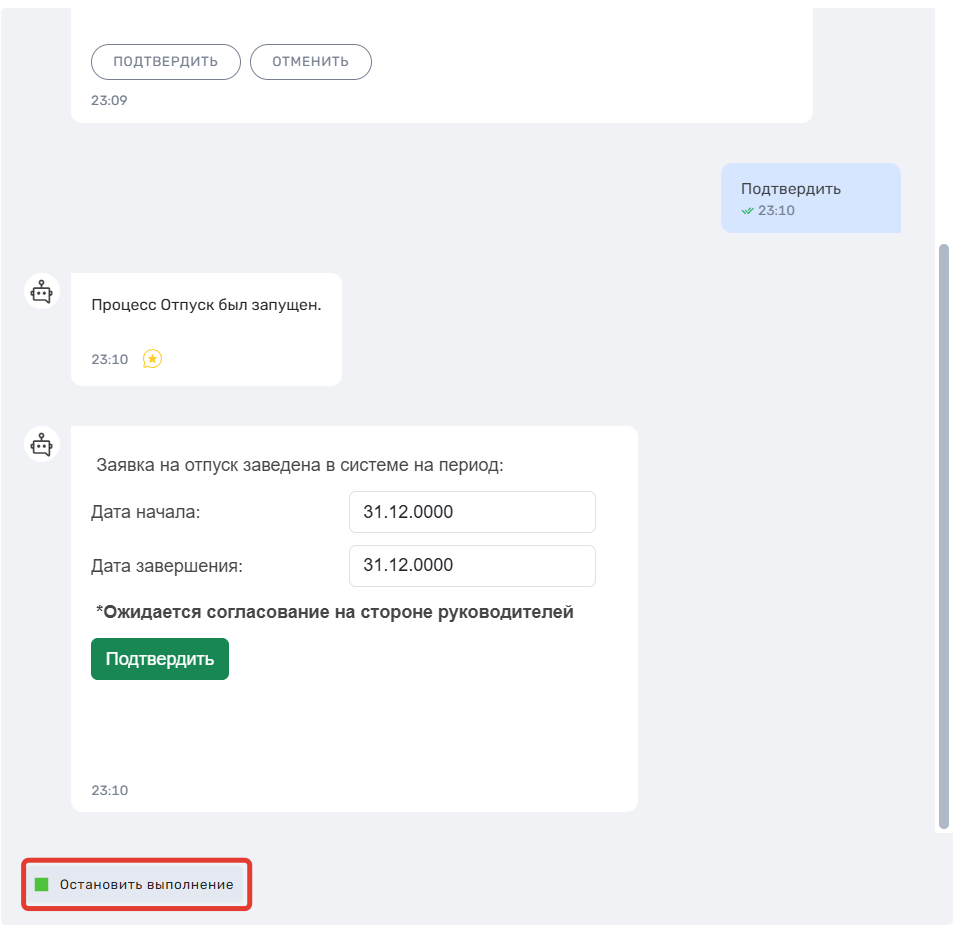Click the ОТМЕНИТЬ button
Screen dimensions: 967x931
[x=310, y=62]
